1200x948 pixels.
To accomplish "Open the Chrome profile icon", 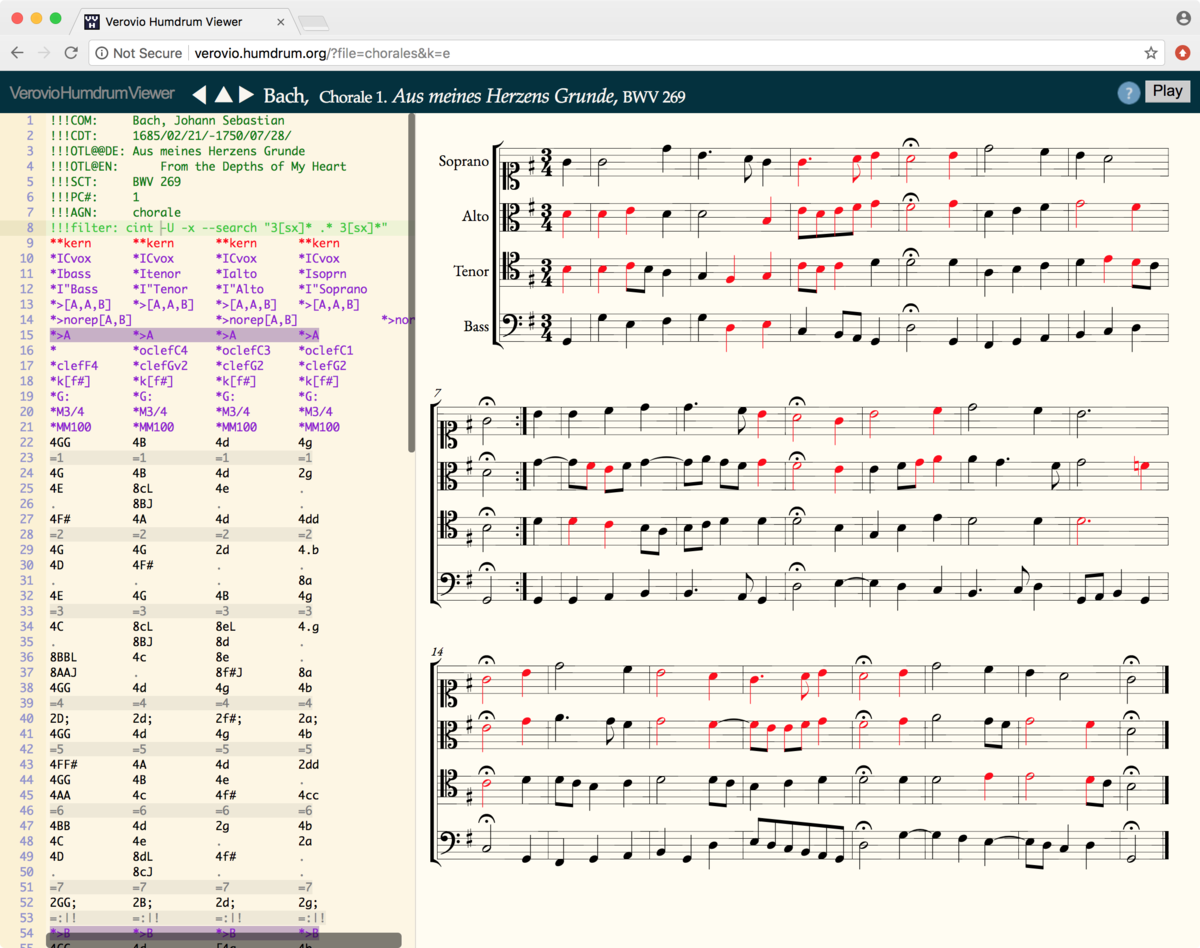I will pos(1183,19).
